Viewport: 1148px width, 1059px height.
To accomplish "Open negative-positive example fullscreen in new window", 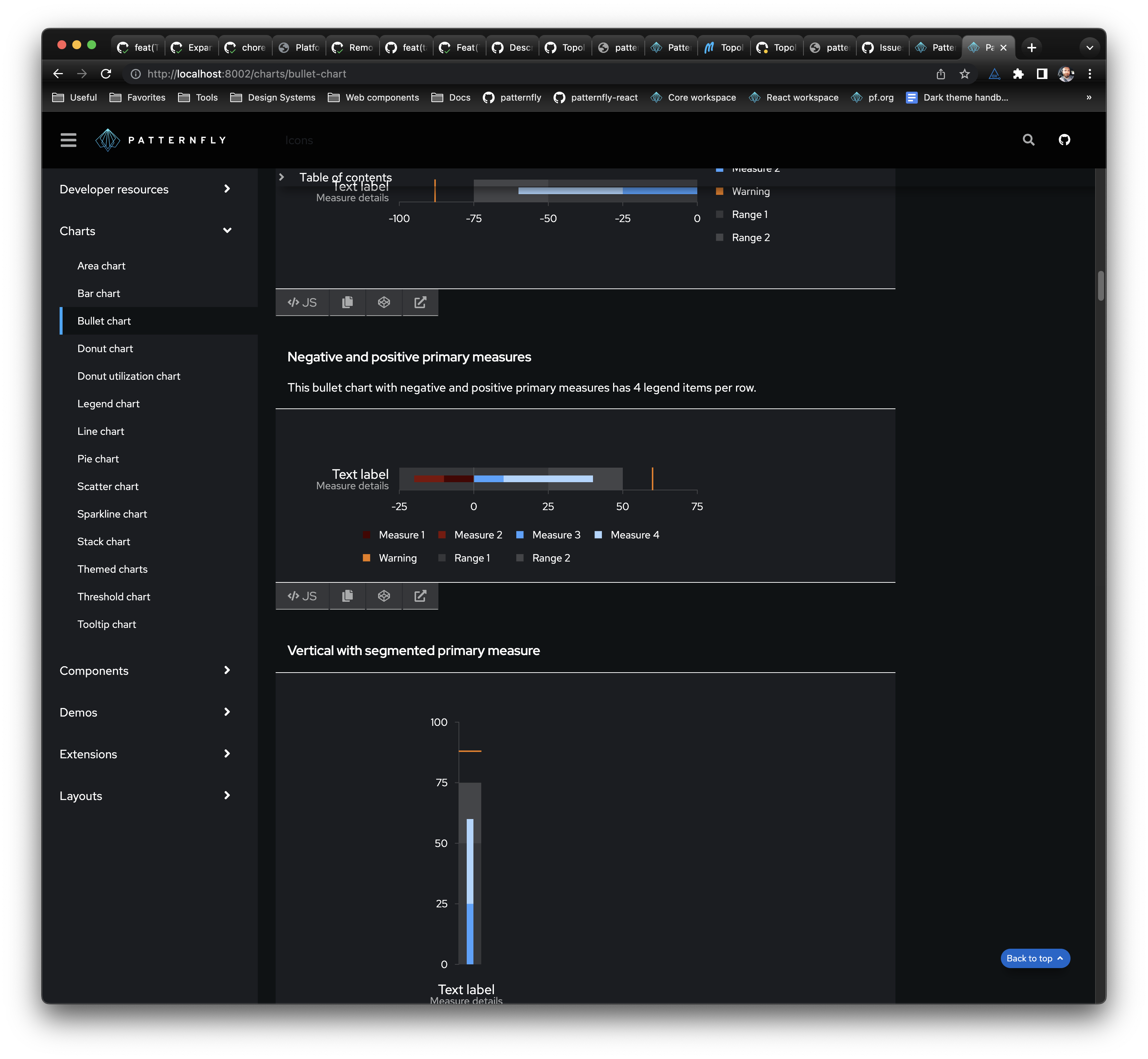I will click(420, 596).
